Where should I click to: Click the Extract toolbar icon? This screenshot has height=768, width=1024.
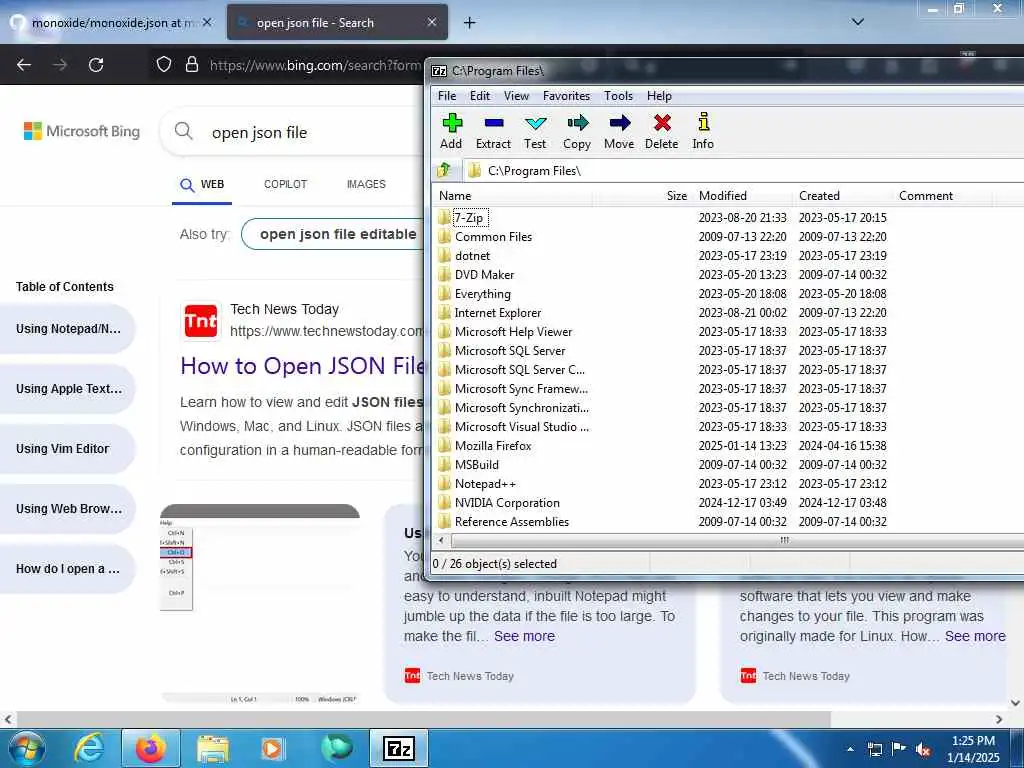tap(493, 131)
